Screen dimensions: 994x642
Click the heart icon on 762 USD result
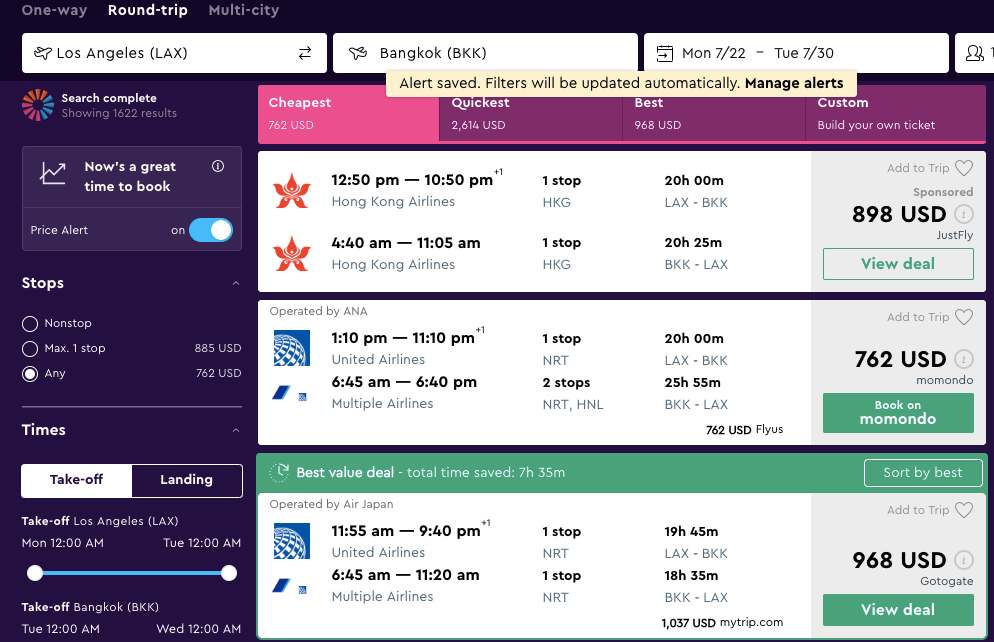964,317
